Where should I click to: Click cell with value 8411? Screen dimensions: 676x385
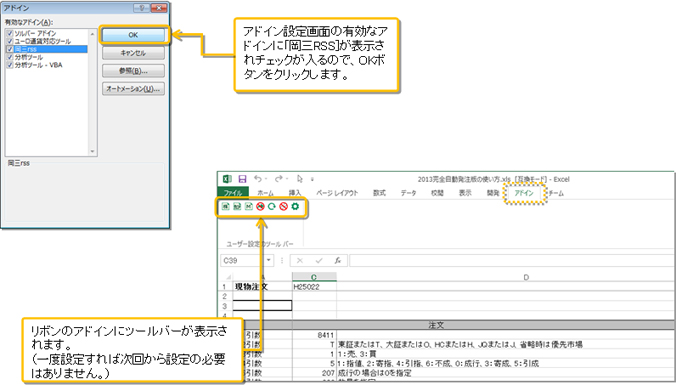click(x=314, y=335)
